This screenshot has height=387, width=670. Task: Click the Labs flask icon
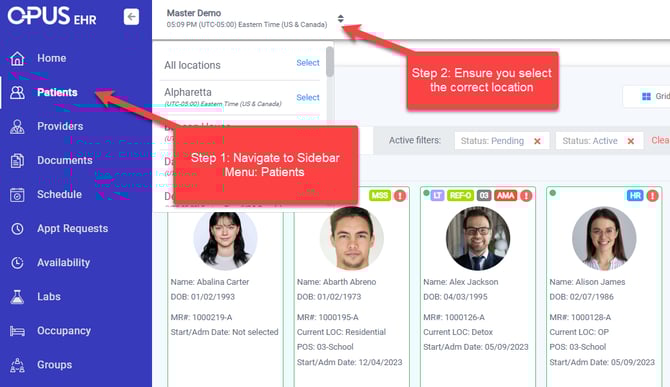coord(17,297)
